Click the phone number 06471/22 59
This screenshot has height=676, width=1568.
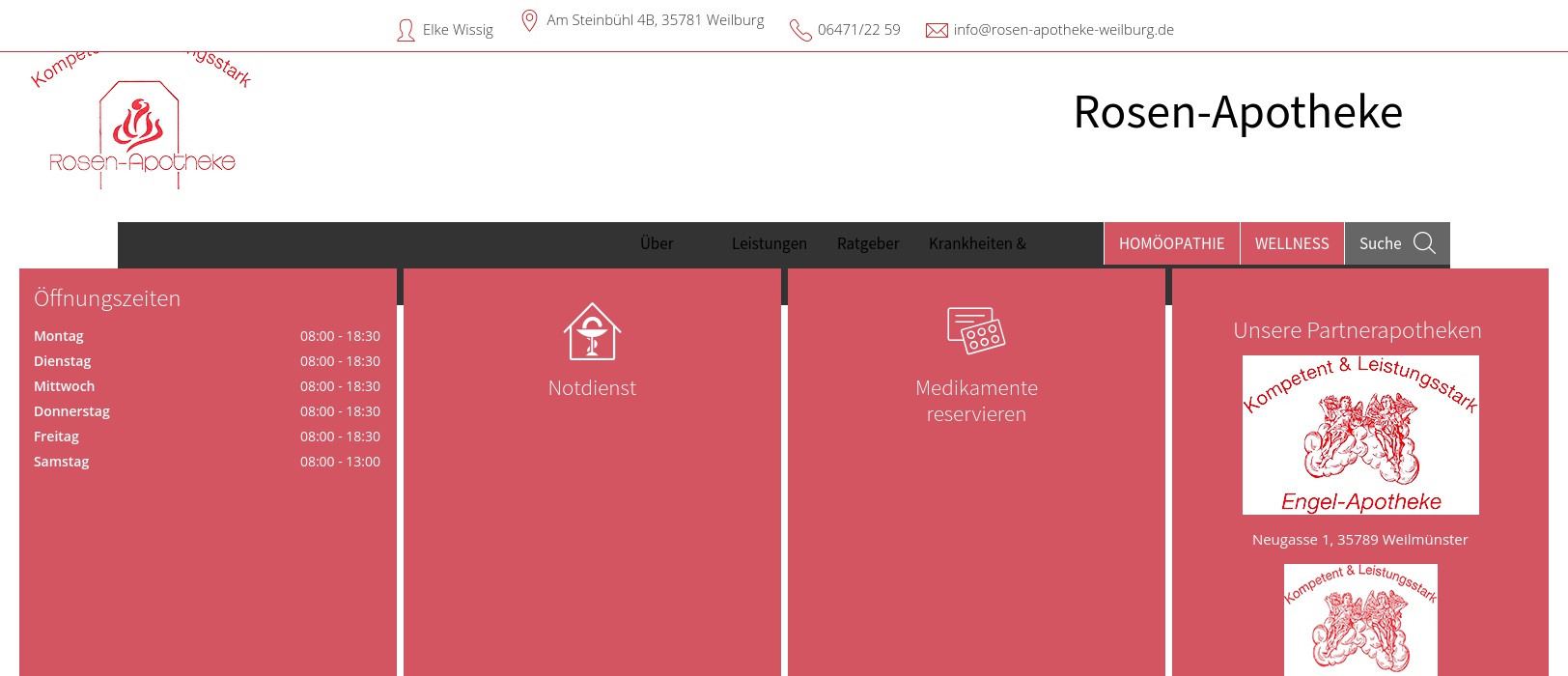point(859,30)
